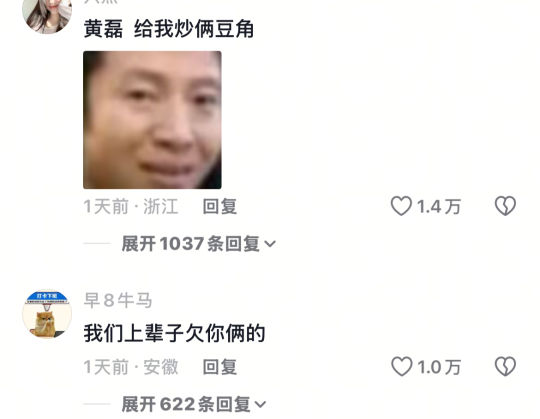Screen dimensions: 540x419
Task: Tap 1天前 · 浙江 timestamp label
Action: (131, 207)
